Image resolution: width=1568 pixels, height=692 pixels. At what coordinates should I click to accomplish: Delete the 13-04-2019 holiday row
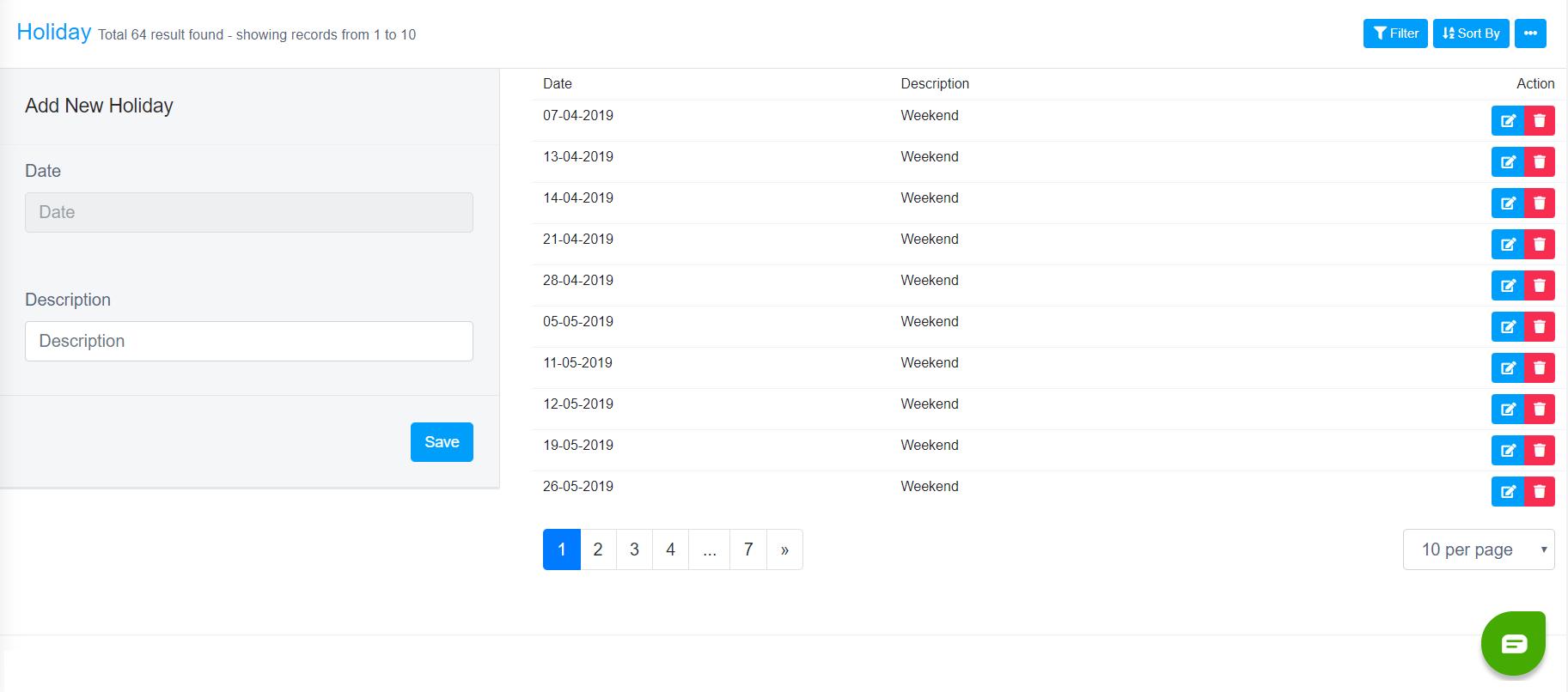click(x=1539, y=162)
